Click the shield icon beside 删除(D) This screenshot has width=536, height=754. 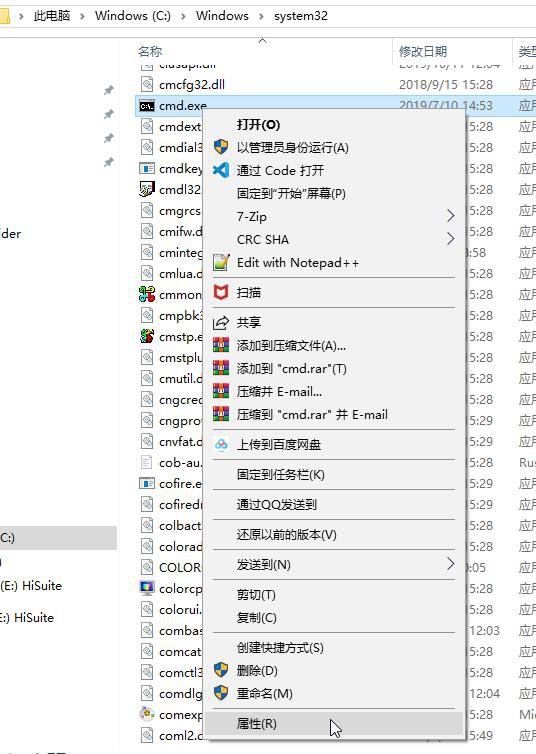tap(221, 670)
